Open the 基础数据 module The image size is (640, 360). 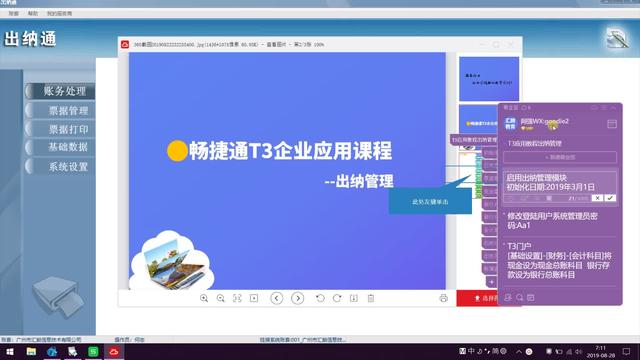point(60,147)
